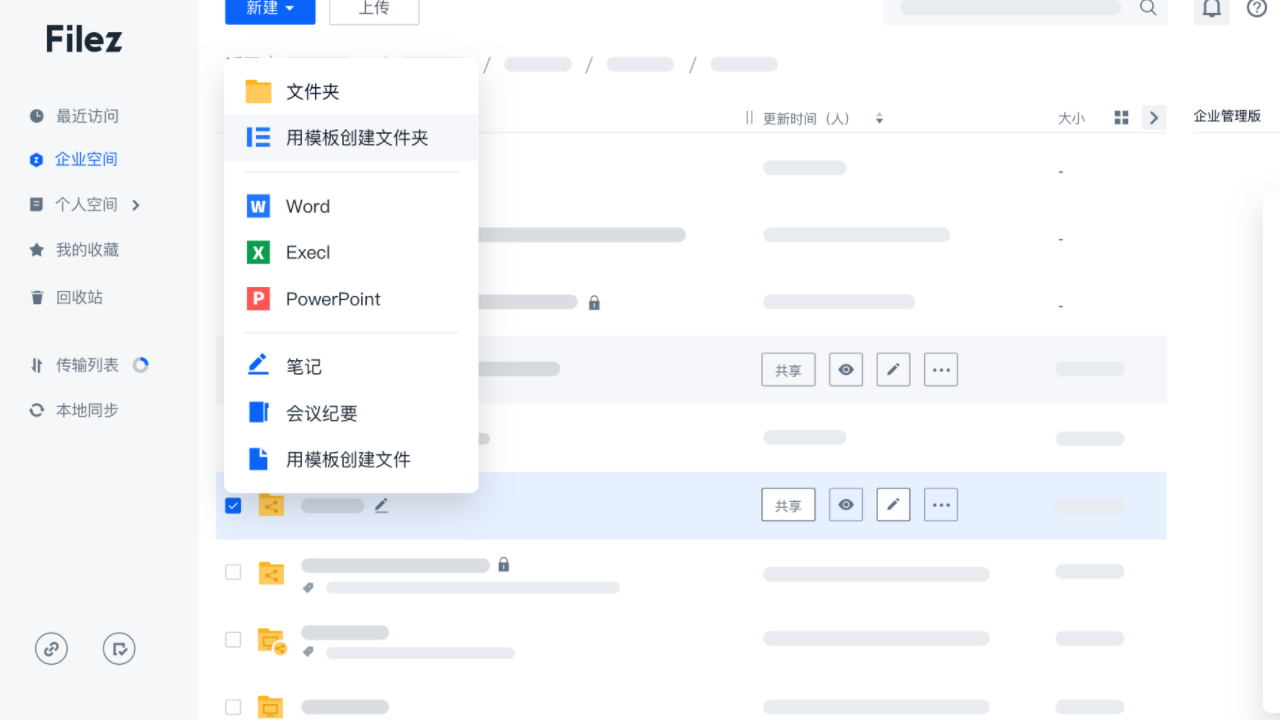Open more actions with the ellipsis icon
This screenshot has width=1280, height=720.
(941, 504)
